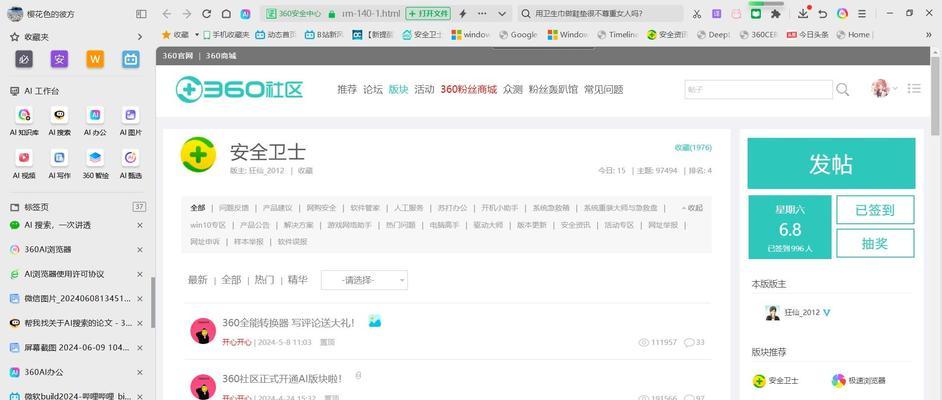Open the blue bilibili favorite shortcut
The height and width of the screenshot is (400, 942).
click(x=130, y=59)
